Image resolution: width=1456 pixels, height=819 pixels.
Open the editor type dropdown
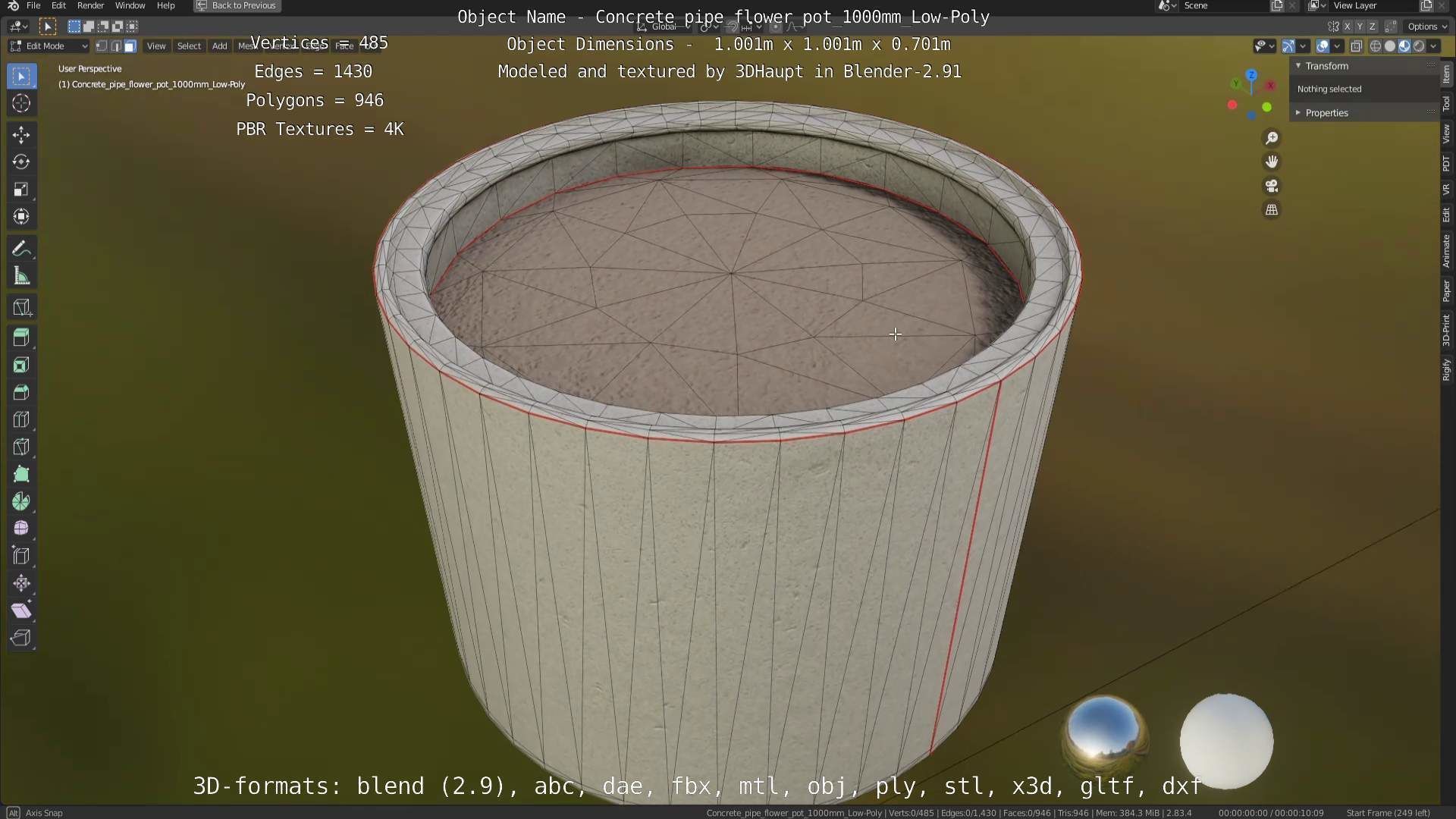[x=18, y=27]
